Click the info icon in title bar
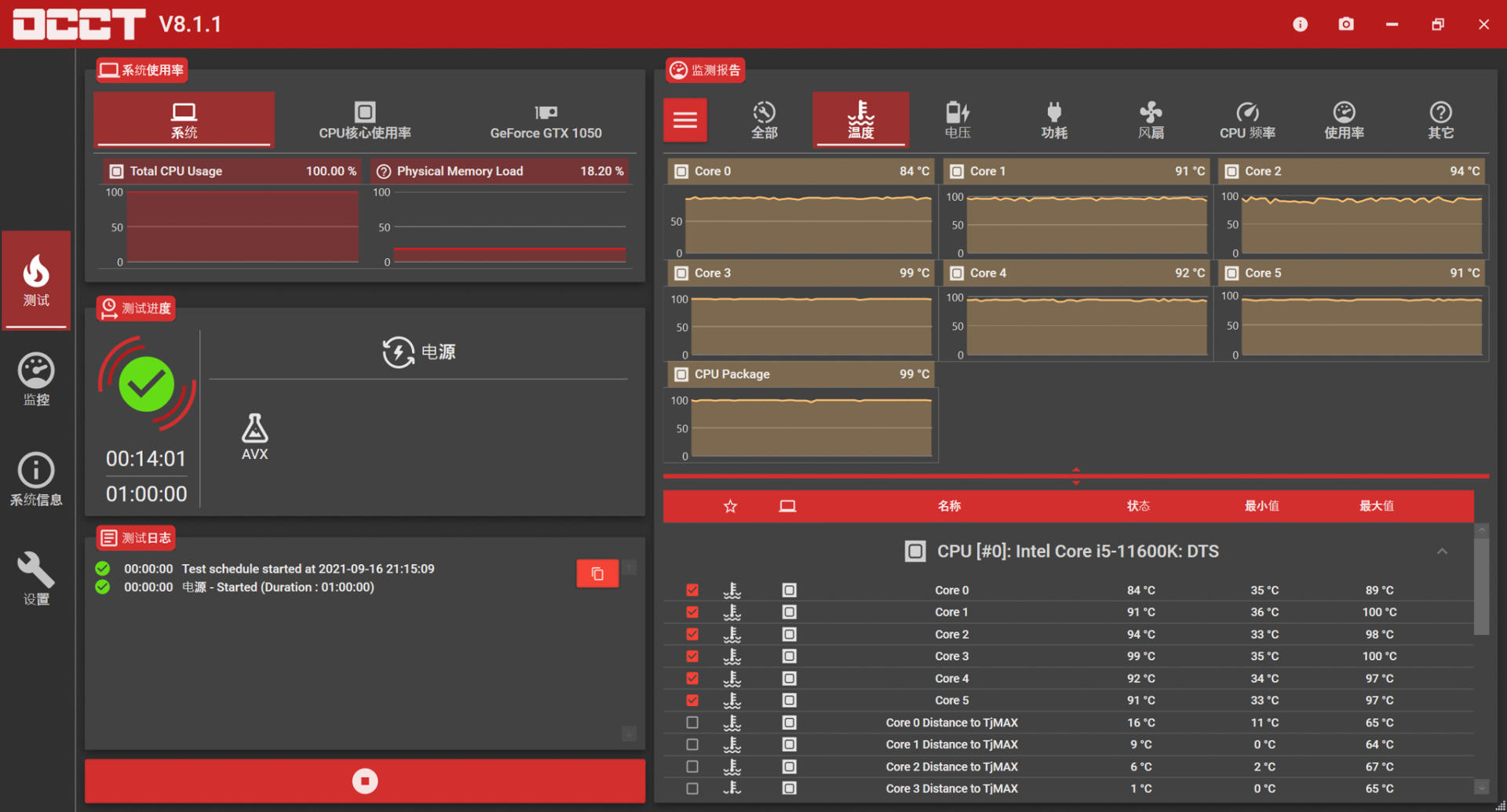Image resolution: width=1507 pixels, height=812 pixels. (x=1300, y=24)
